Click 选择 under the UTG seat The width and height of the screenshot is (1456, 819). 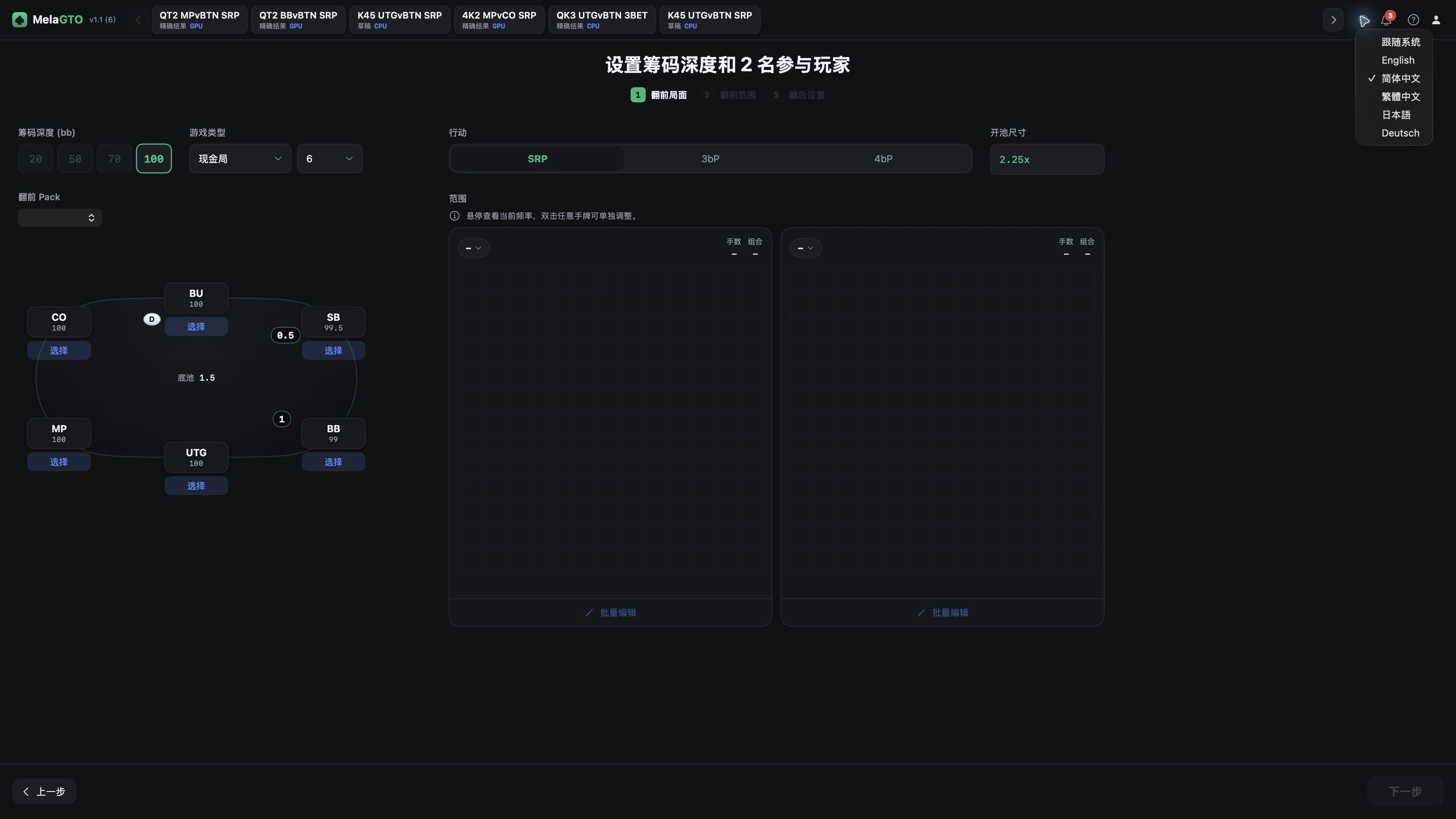point(196,486)
